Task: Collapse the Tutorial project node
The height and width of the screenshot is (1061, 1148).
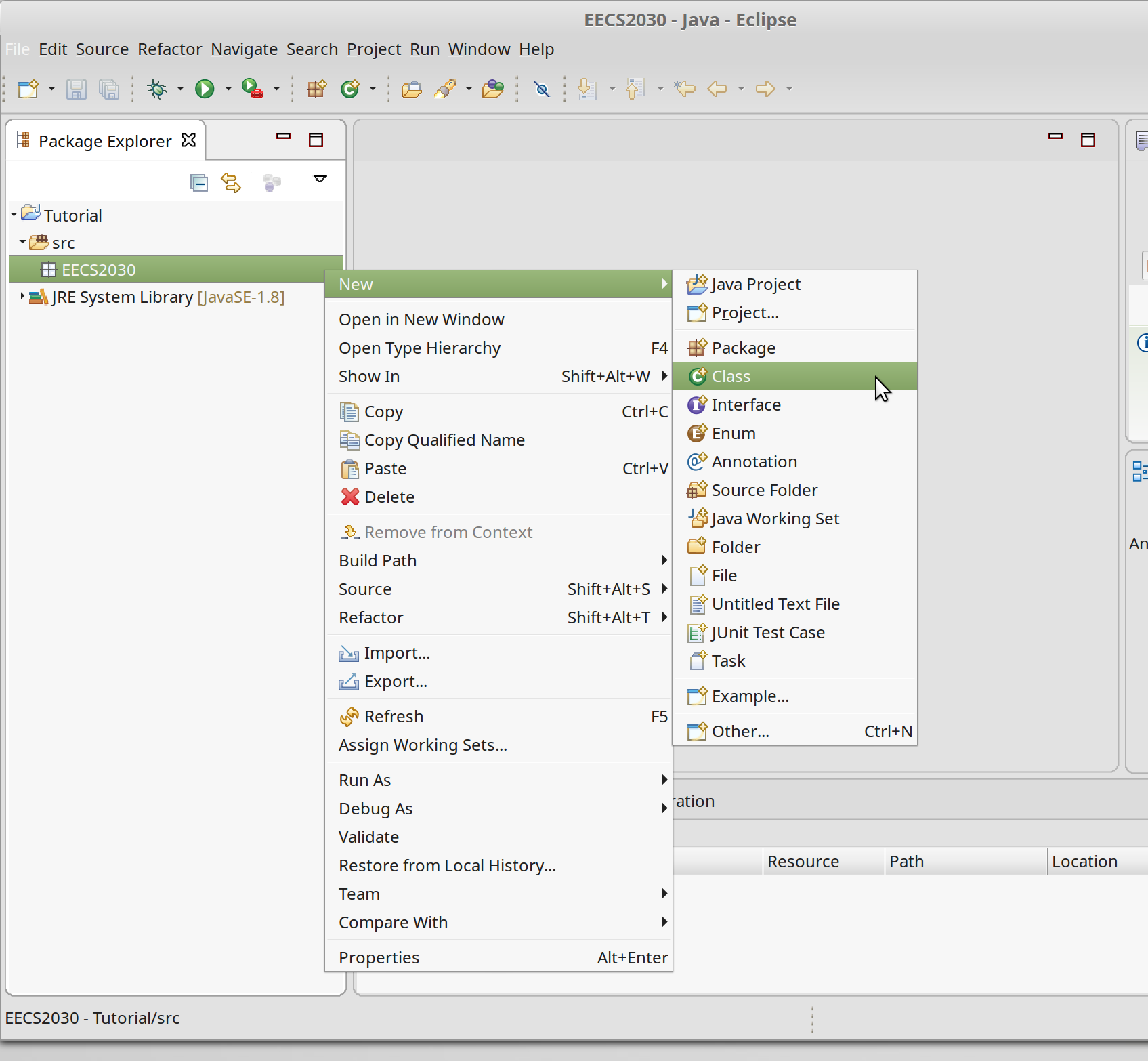Action: (x=14, y=215)
